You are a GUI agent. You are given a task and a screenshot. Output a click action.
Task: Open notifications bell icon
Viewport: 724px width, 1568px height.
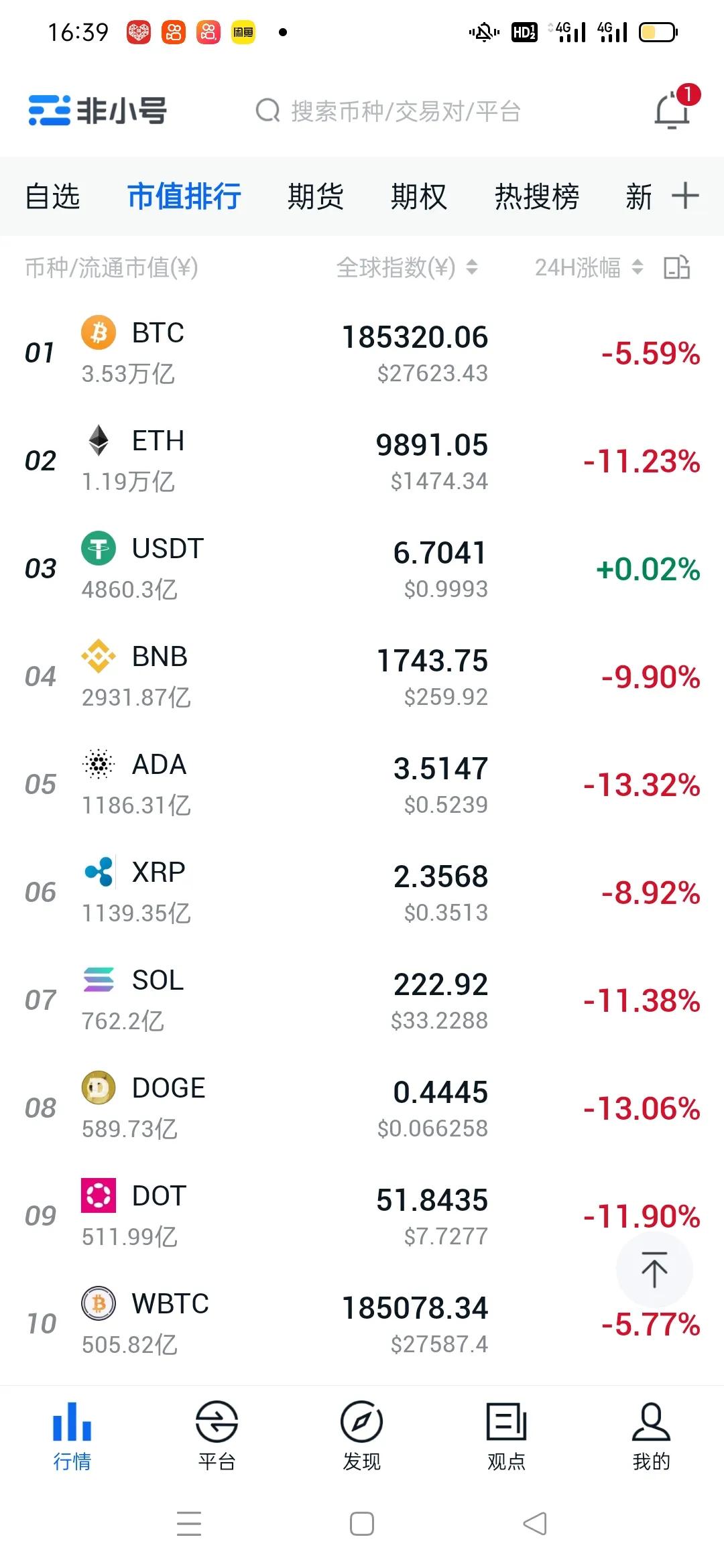pyautogui.click(x=672, y=111)
